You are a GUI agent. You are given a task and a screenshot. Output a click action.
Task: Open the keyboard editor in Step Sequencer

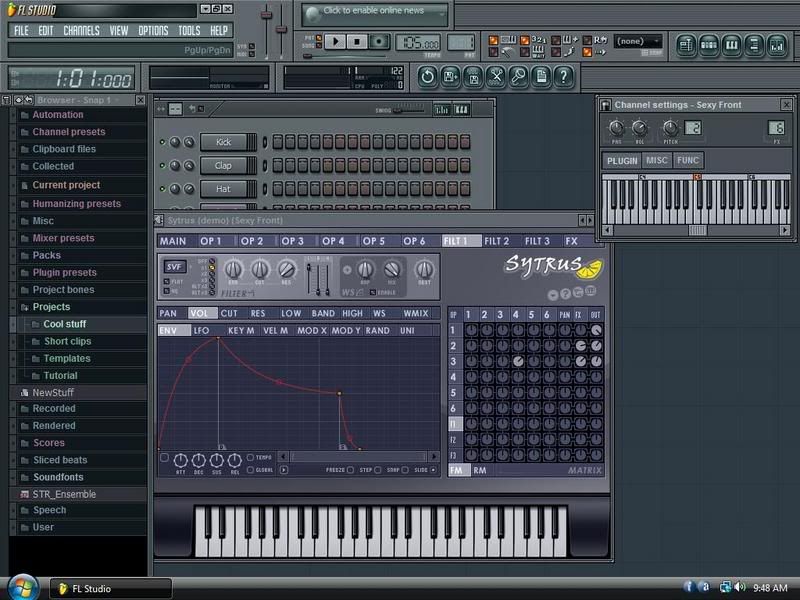(x=461, y=109)
